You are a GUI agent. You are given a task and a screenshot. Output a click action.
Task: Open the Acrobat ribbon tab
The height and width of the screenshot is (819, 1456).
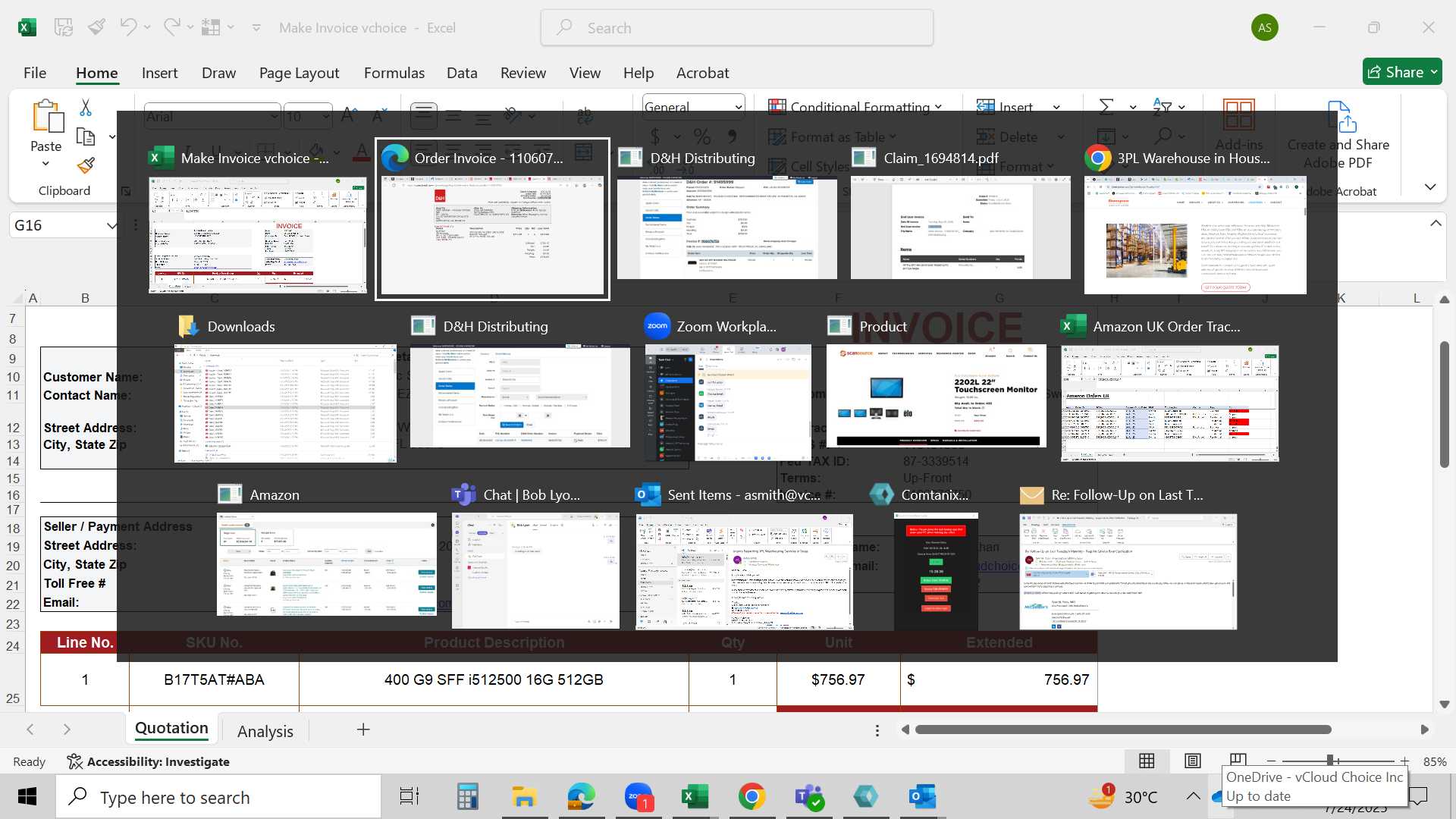click(x=702, y=73)
